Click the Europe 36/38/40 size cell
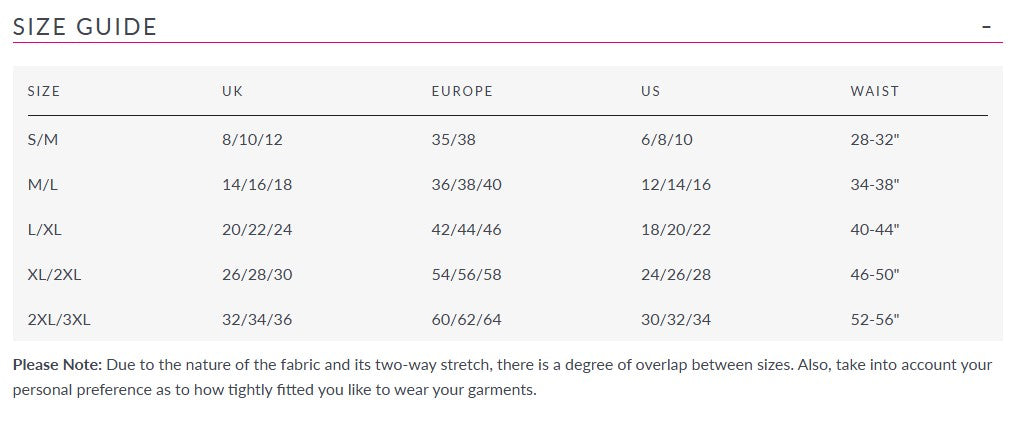Viewport: 1021px width, 421px height. (466, 185)
